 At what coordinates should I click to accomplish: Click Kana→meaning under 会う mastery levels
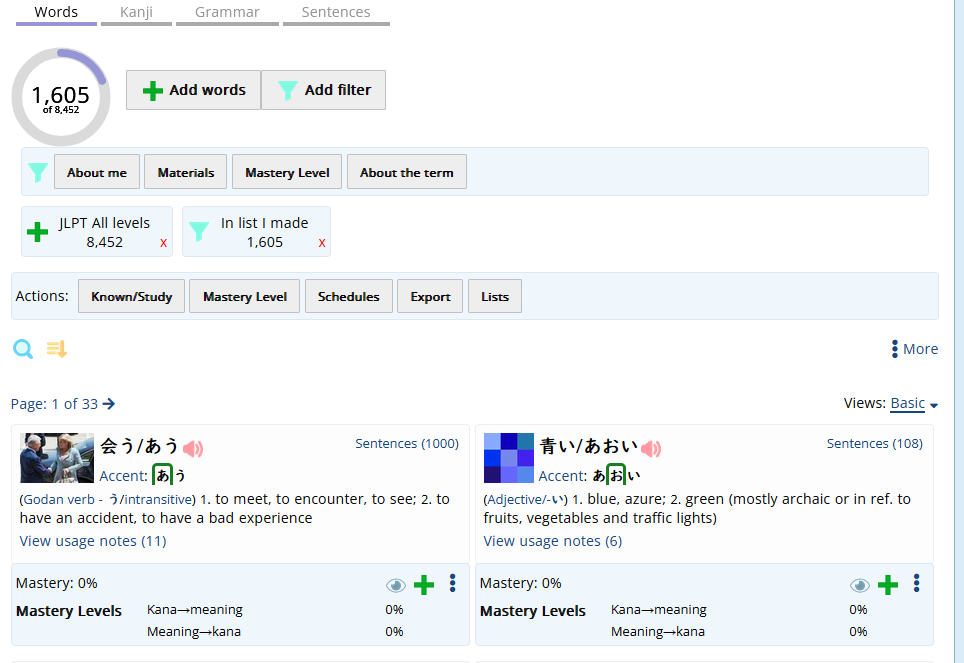(x=195, y=609)
